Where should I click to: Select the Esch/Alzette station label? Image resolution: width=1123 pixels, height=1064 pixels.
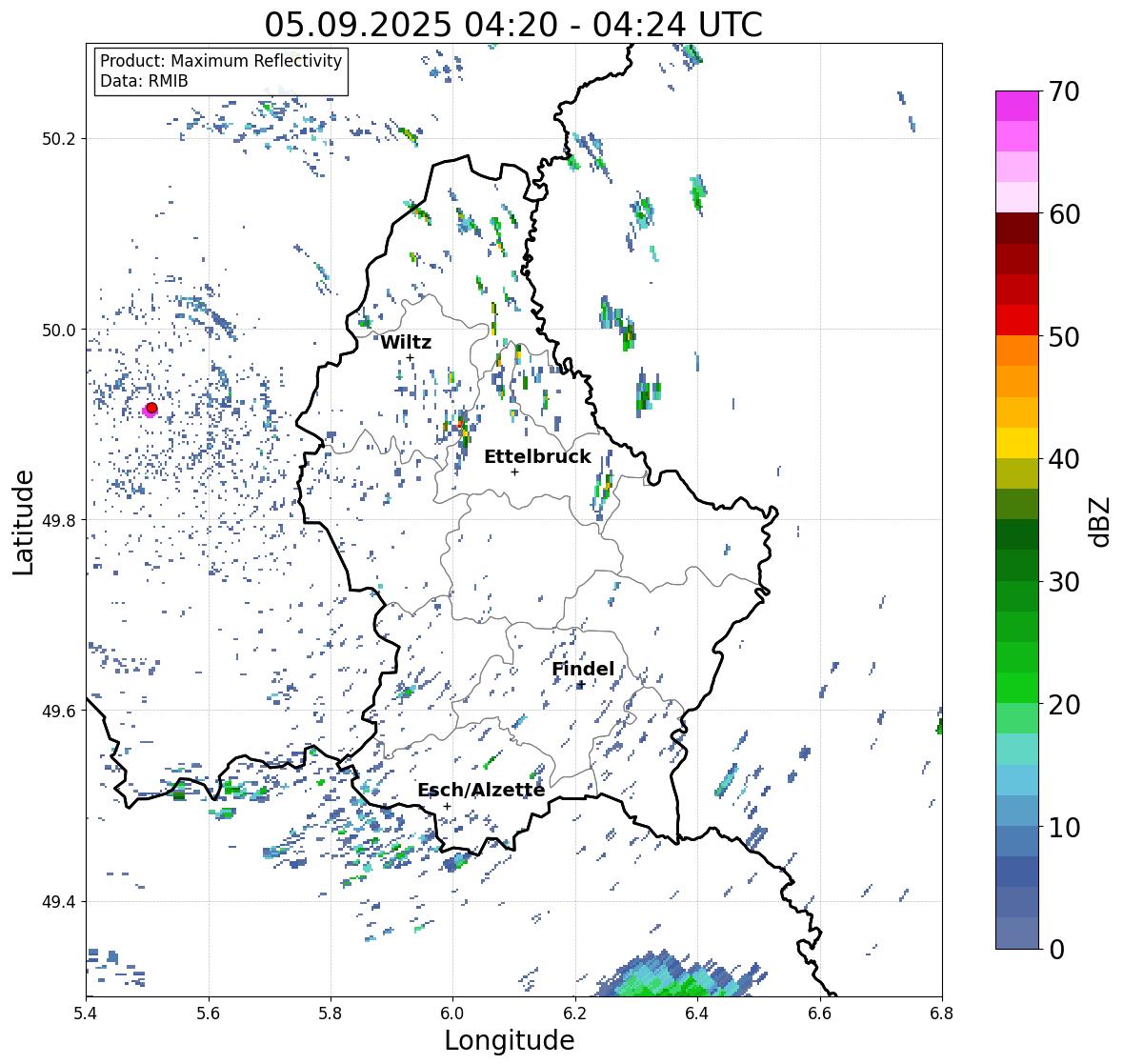coord(481,790)
